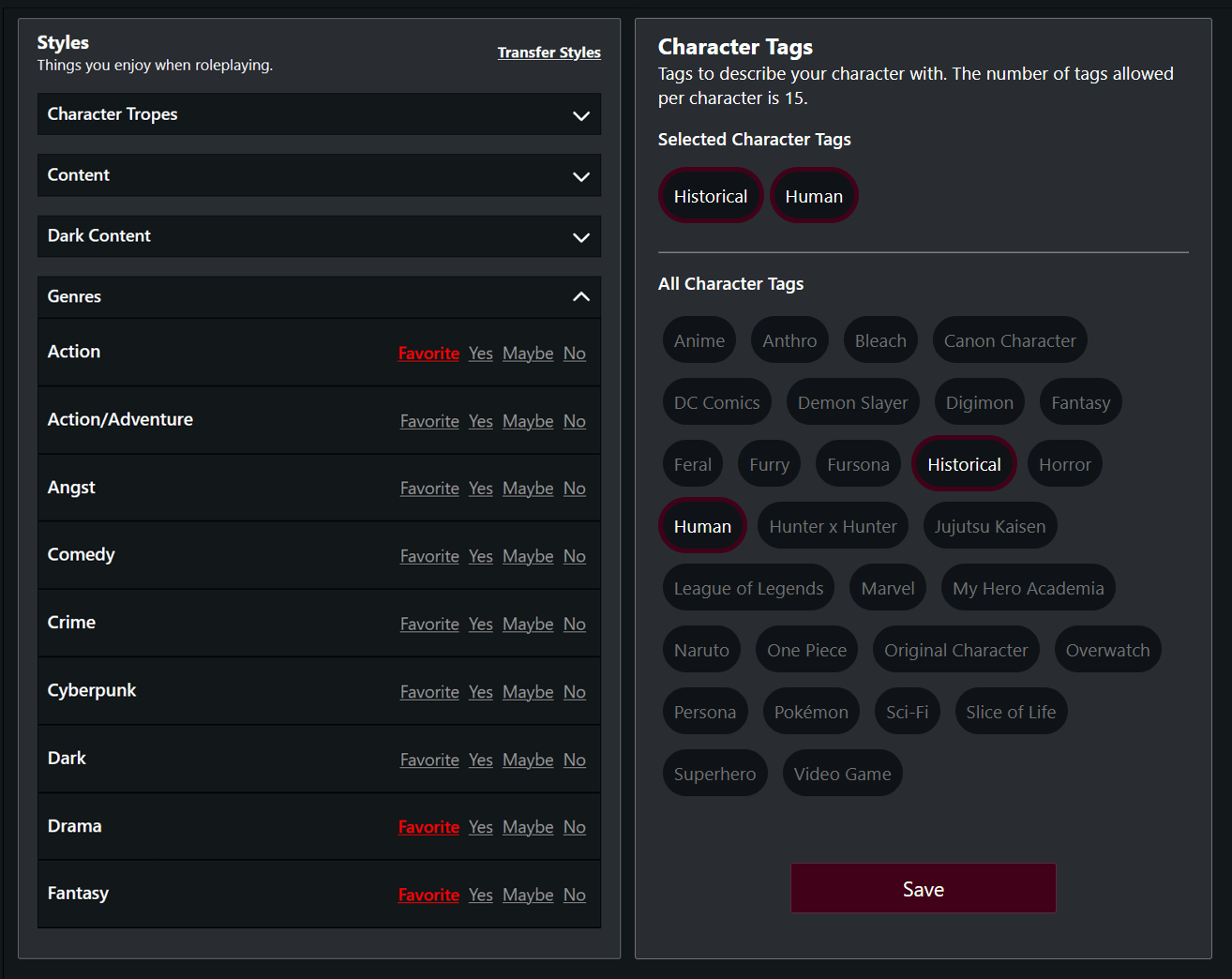Choose Yes for Crime genre

(481, 624)
